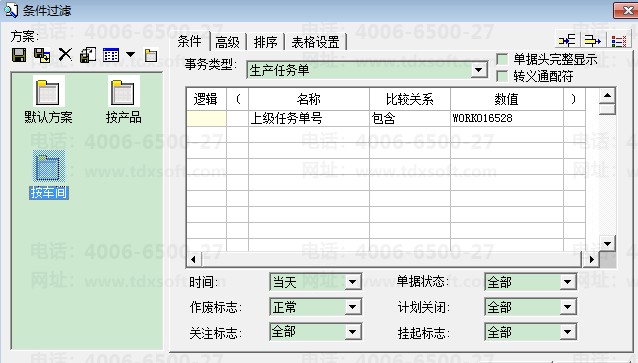Open the 单据状态 dropdown
Screen dimensions: 638x363
pyautogui.click(x=568, y=282)
